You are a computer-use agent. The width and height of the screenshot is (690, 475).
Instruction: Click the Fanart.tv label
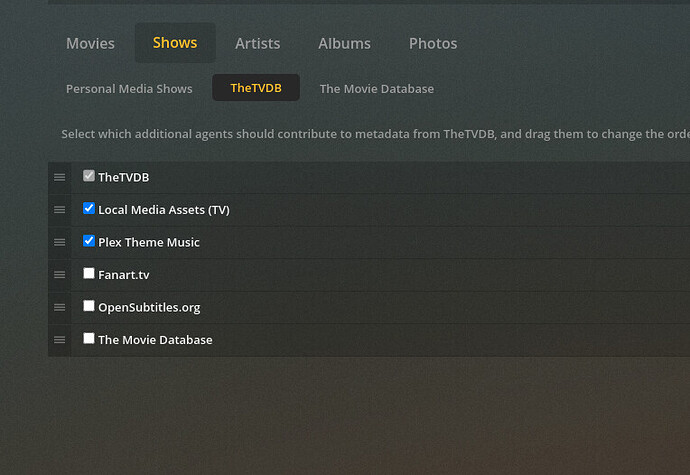click(x=124, y=275)
